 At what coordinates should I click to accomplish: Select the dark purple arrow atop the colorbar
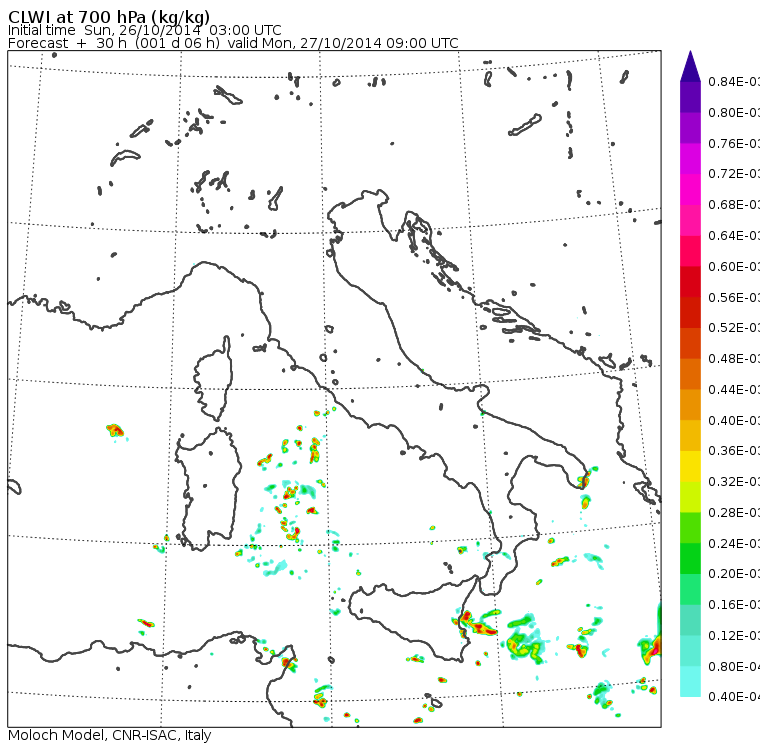pos(690,66)
